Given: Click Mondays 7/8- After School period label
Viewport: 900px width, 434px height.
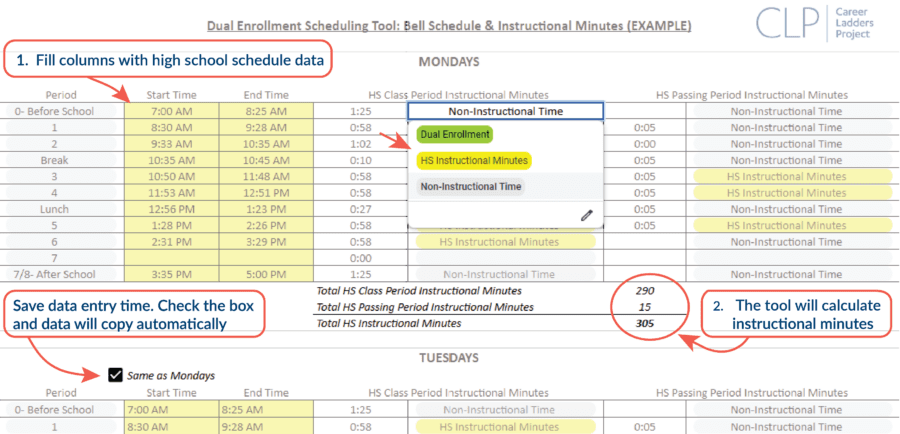Looking at the screenshot, I should 55,274.
